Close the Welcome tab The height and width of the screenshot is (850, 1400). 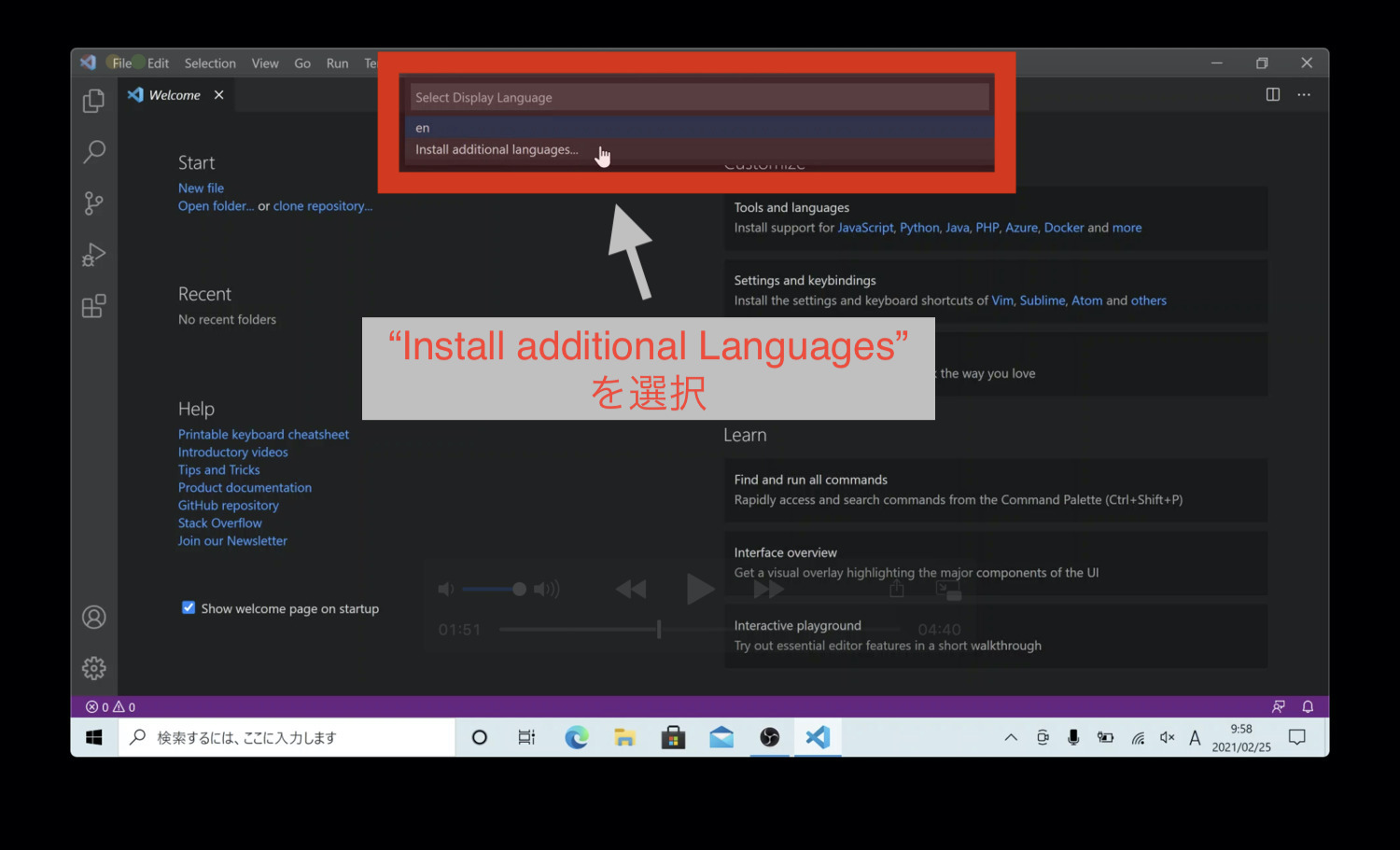(218, 95)
